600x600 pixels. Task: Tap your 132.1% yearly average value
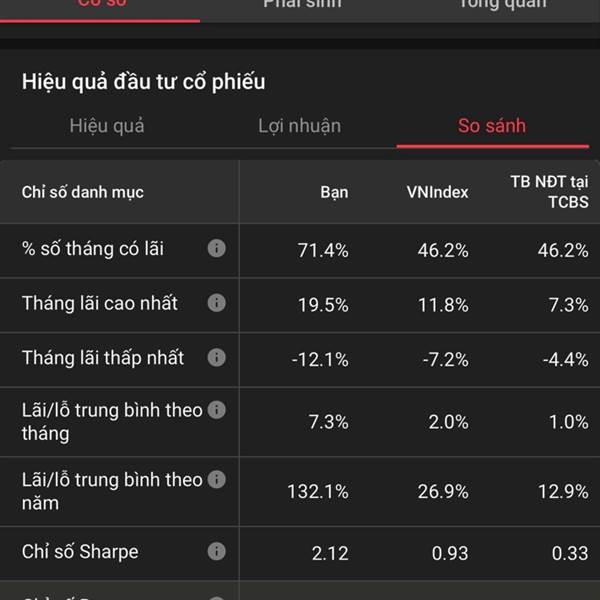pos(318,491)
